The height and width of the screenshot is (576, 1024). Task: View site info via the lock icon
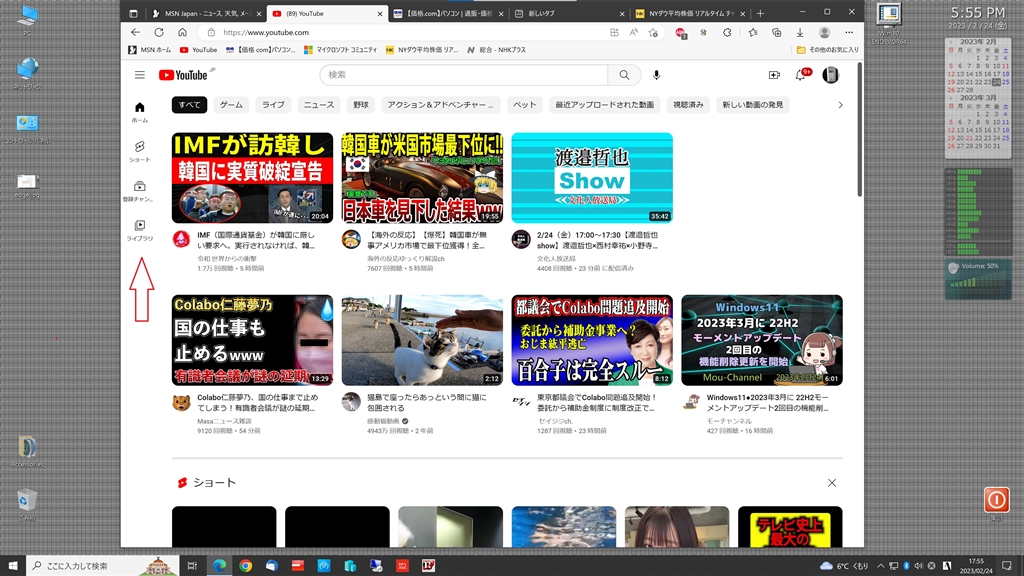tap(211, 32)
